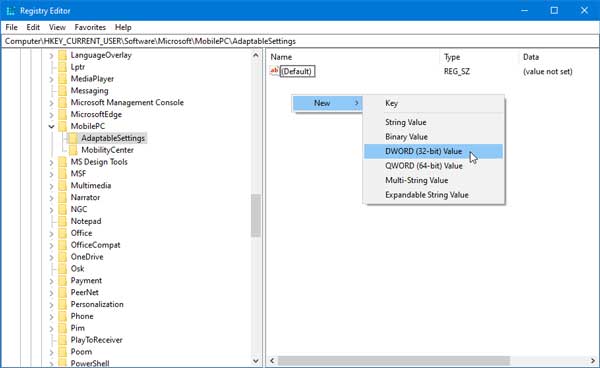Click the MediaPlayer folder icon
Image resolution: width=600 pixels, height=368 pixels.
pos(62,79)
